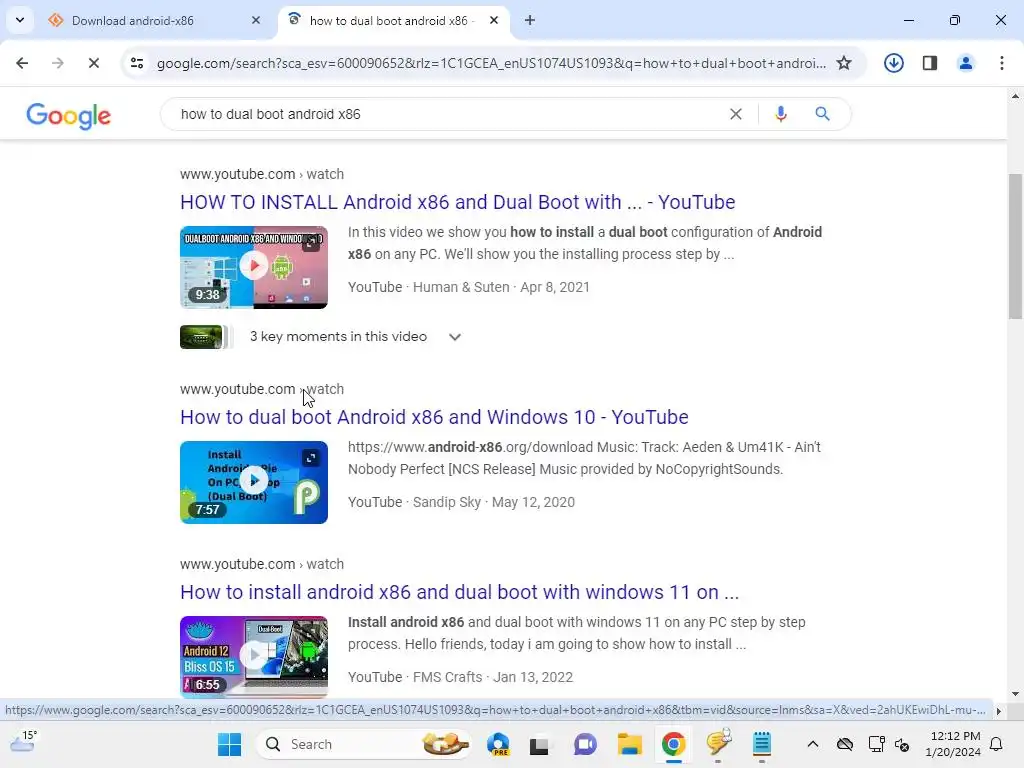Click the FMS Crafts · Jan 13, 2022 text
This screenshot has height=768, width=1024.
[x=493, y=677]
